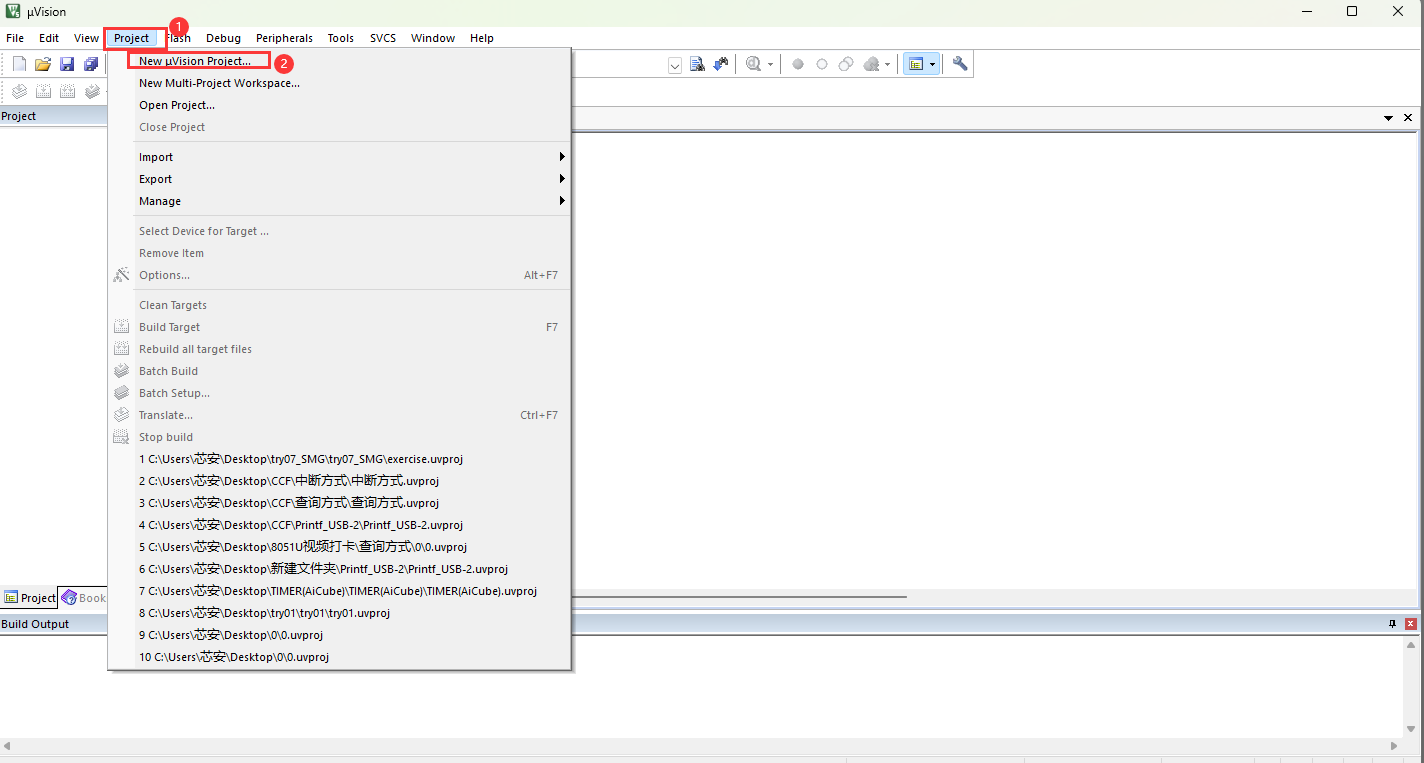Click the Find in Files icon
1424x763 pixels.
(x=698, y=64)
